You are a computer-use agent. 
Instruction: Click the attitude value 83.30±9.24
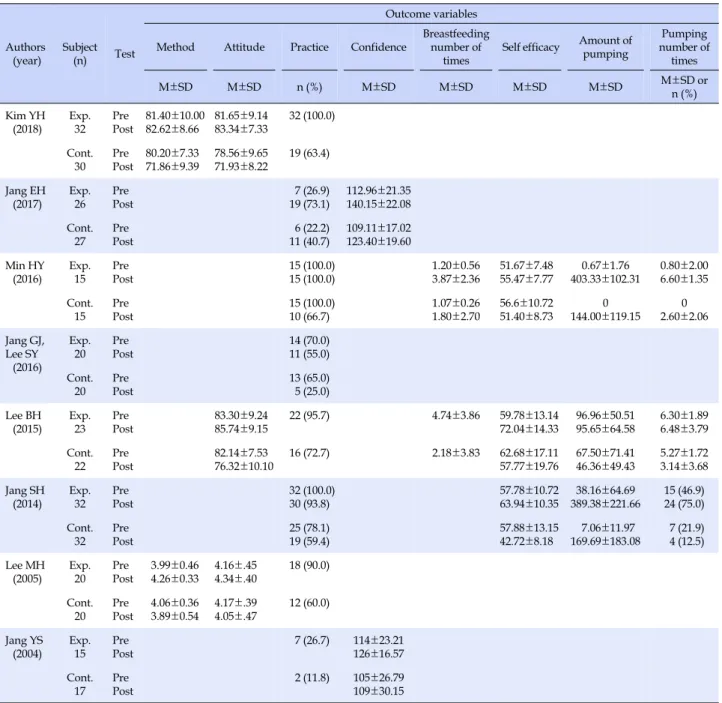click(x=241, y=416)
